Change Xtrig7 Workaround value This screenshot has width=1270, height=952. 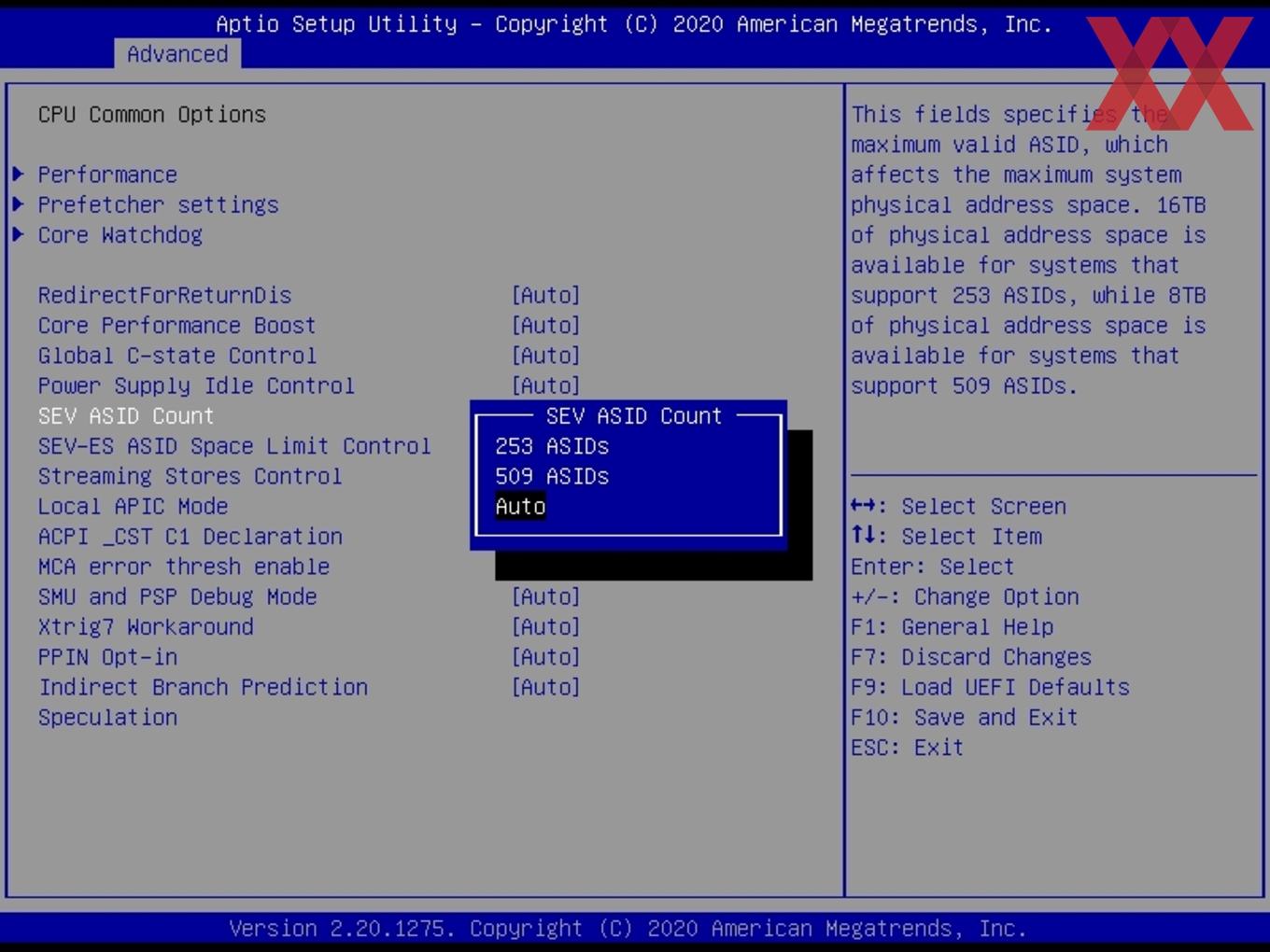click(x=546, y=626)
